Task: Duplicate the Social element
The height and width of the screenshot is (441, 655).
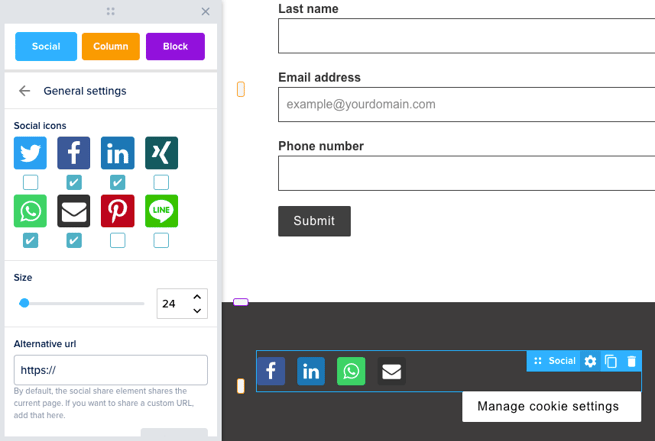Action: (x=611, y=361)
